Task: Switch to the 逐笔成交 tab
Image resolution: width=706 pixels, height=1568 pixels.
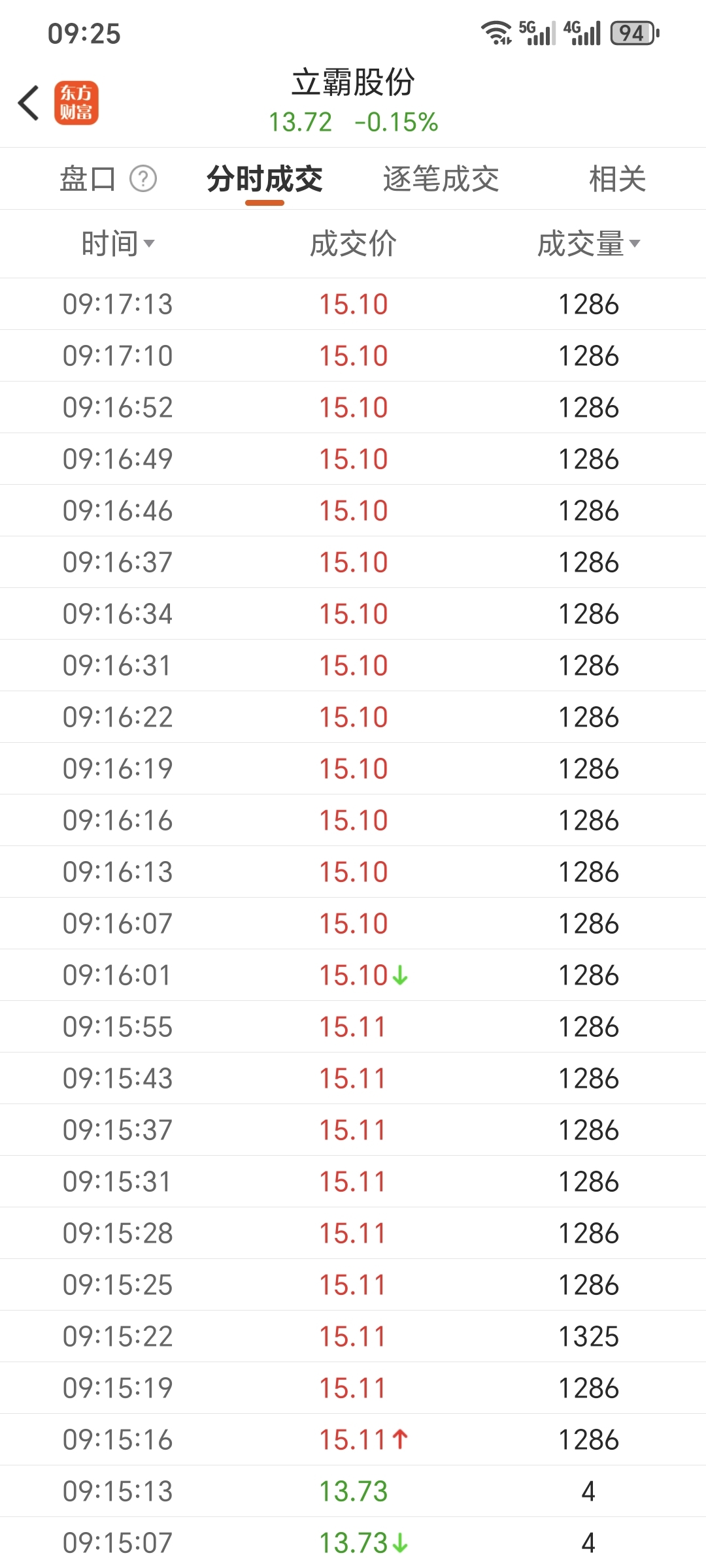Action: coord(441,179)
